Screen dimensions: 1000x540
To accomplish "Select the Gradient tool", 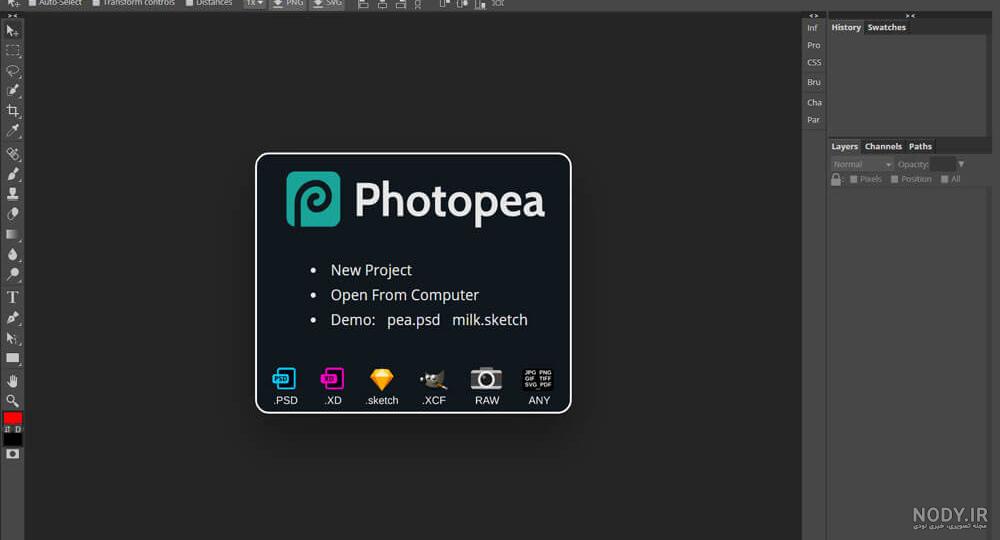I will tap(12, 235).
